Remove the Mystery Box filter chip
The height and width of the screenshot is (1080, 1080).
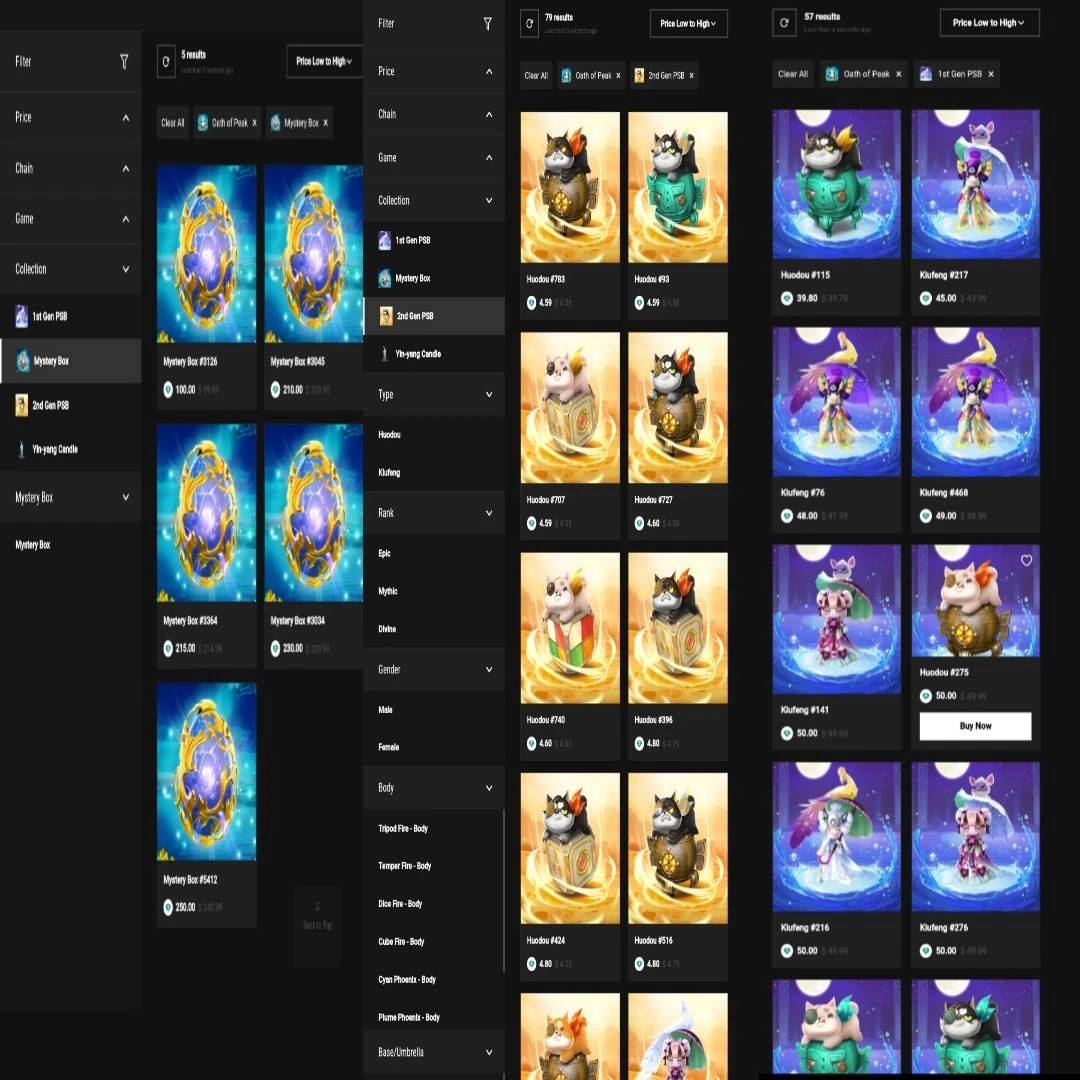pos(326,123)
